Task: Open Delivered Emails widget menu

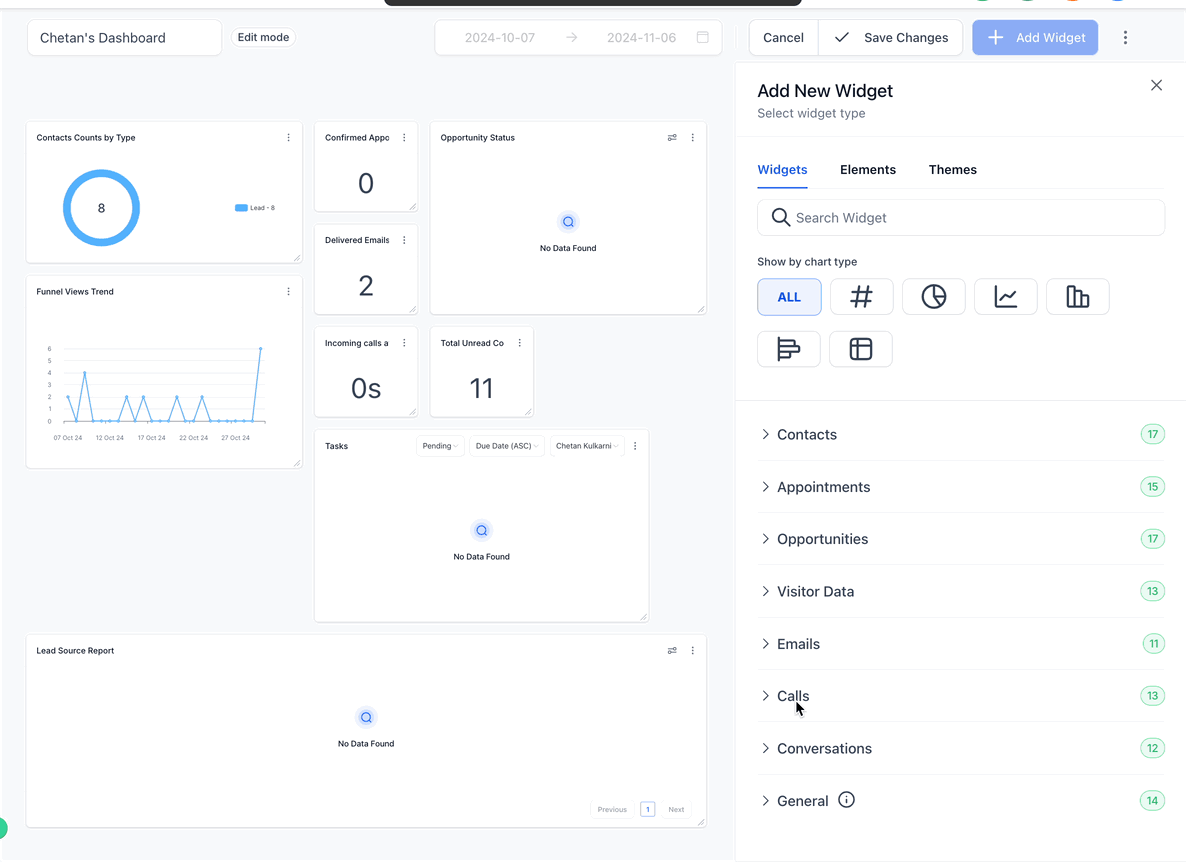Action: [x=404, y=240]
